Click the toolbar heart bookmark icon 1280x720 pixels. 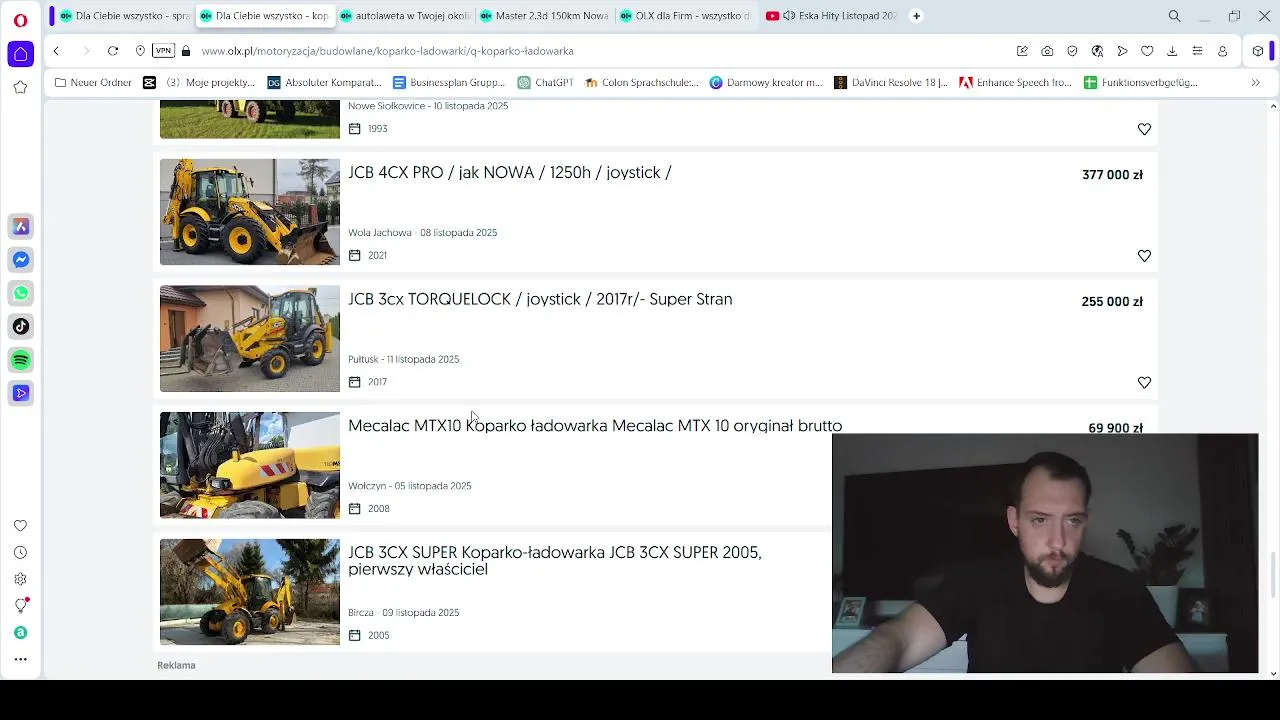(x=1147, y=51)
